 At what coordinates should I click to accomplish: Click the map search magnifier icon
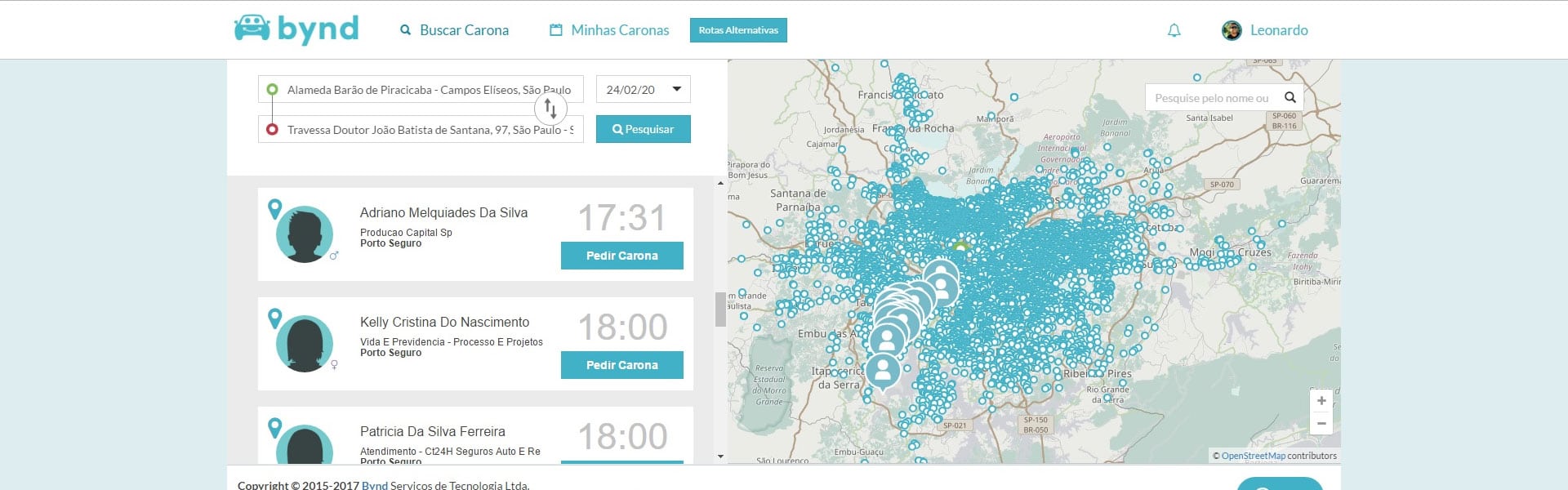click(x=1290, y=97)
